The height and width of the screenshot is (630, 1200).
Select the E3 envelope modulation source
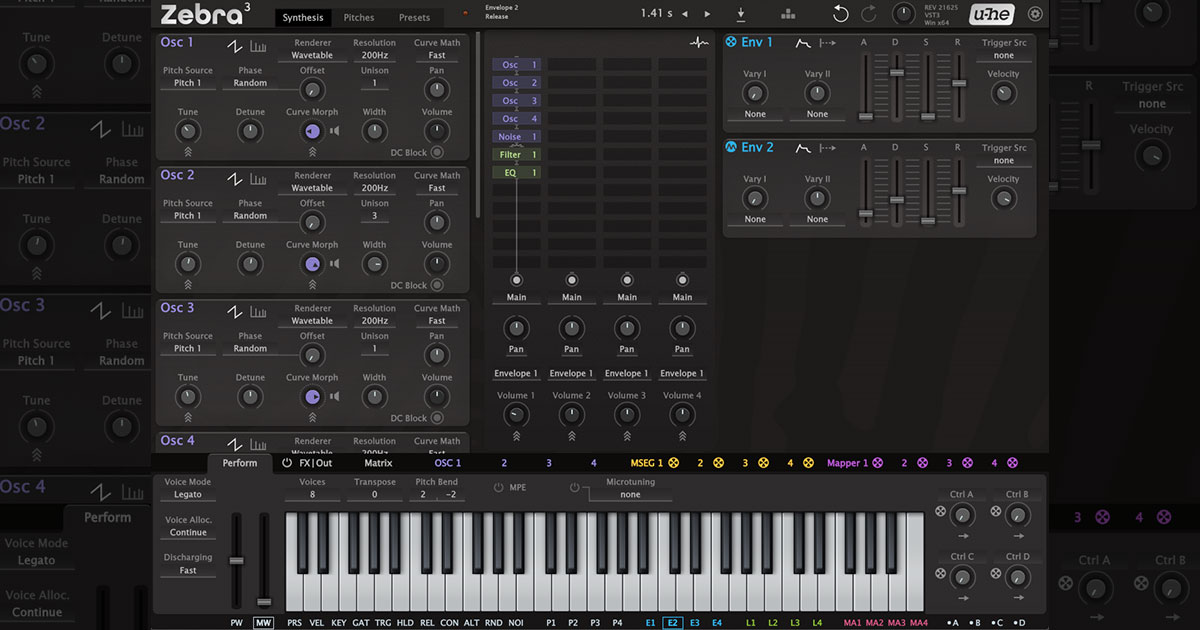point(694,622)
